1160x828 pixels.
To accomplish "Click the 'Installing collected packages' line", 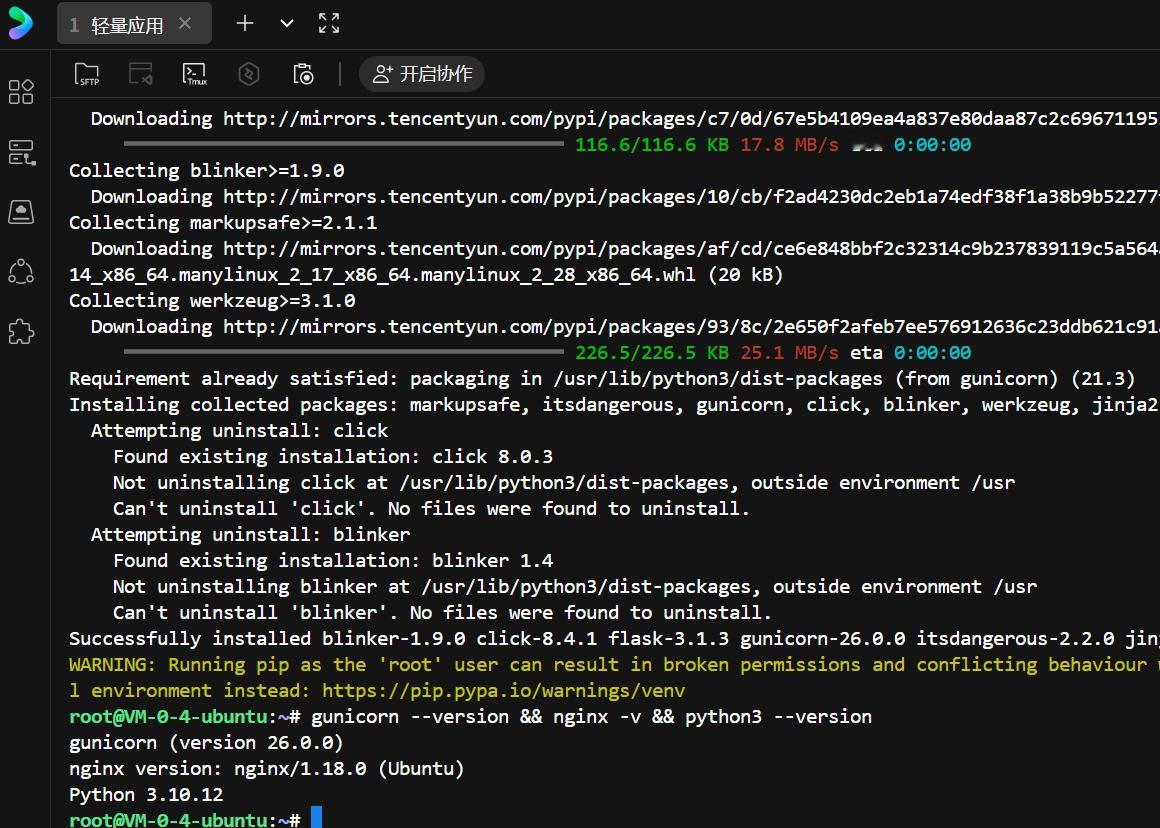I will point(614,405).
